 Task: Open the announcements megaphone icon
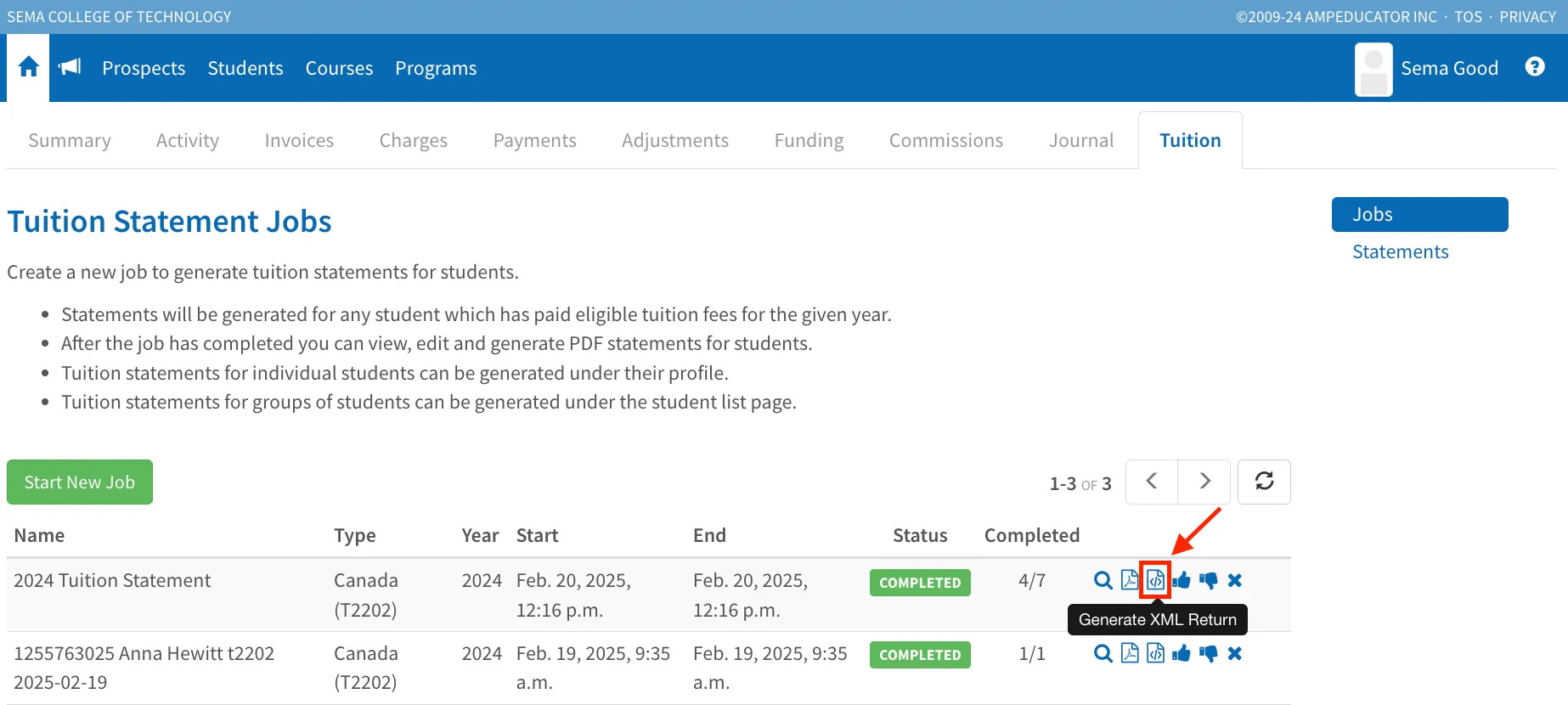70,67
